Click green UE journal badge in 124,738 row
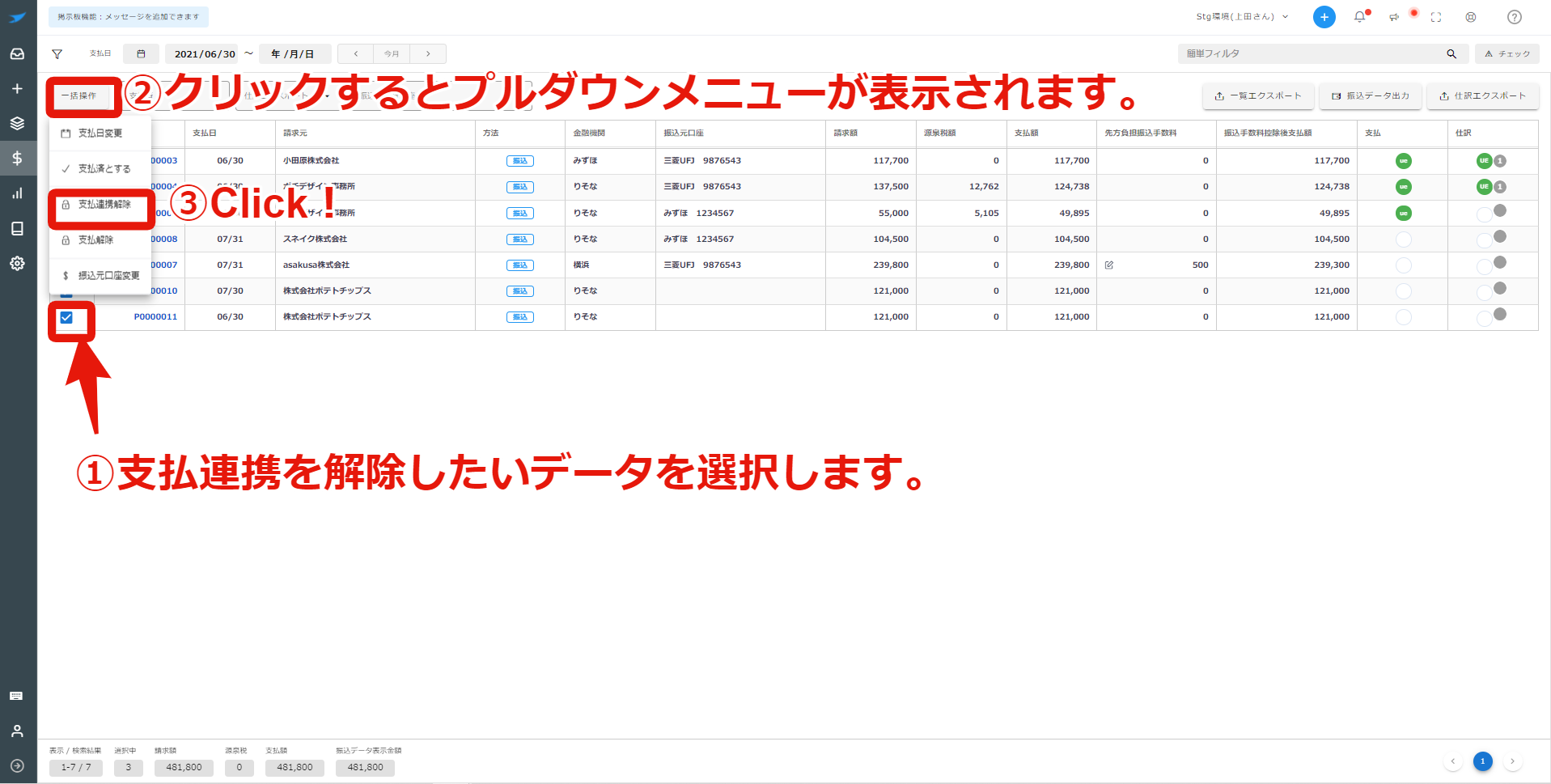This screenshot has width=1551, height=784. point(1484,187)
